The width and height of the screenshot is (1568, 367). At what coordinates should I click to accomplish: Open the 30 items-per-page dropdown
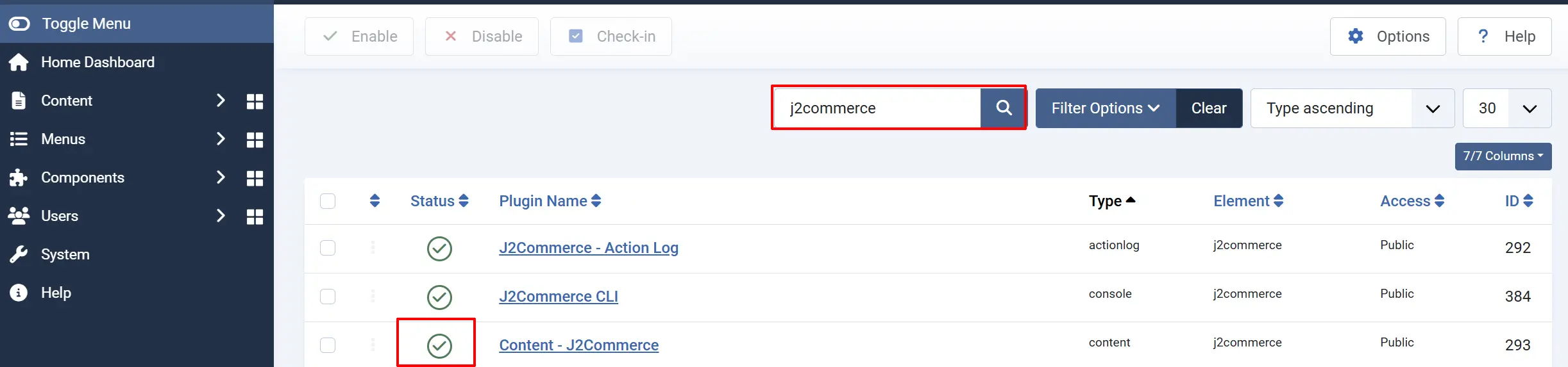click(1507, 108)
